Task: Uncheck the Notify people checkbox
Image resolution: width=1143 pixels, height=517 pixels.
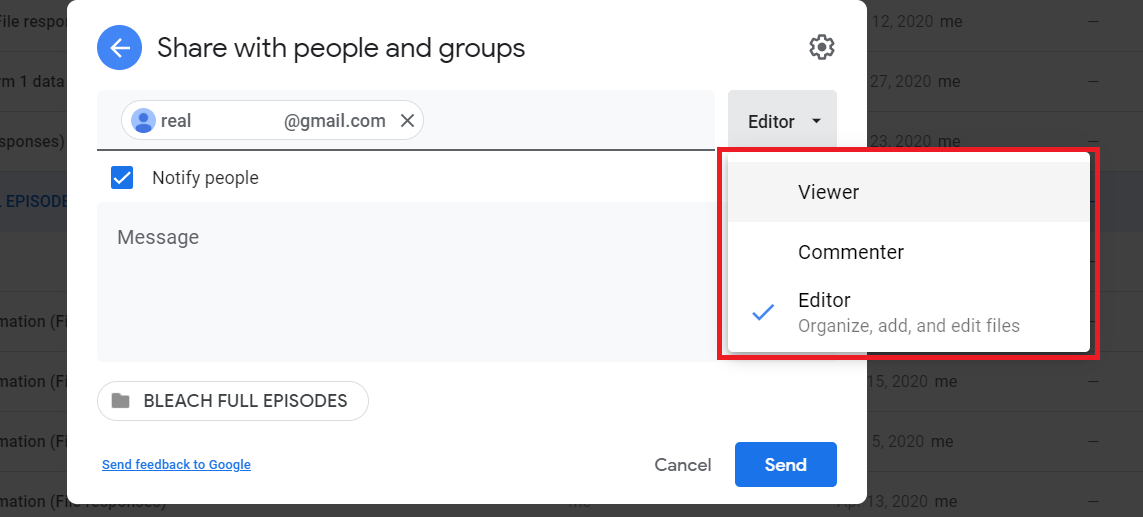Action: point(122,178)
